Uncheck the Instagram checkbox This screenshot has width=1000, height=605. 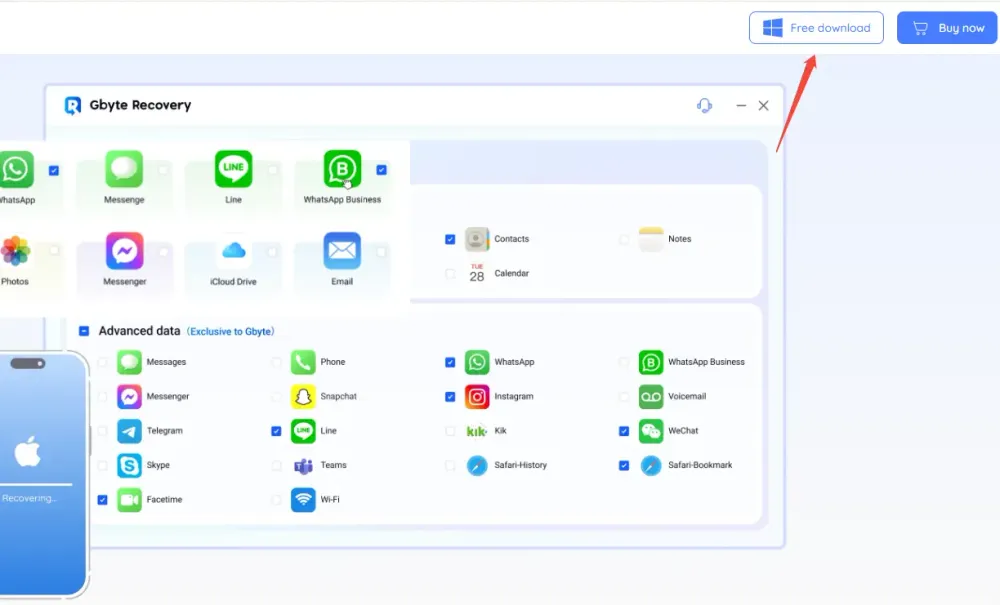450,397
